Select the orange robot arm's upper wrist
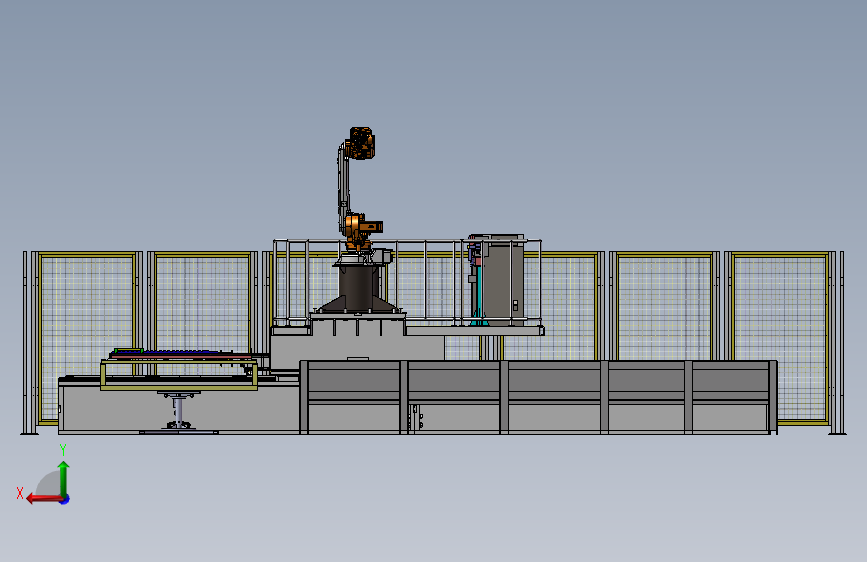Screen dimensions: 867x562 (x=362, y=143)
